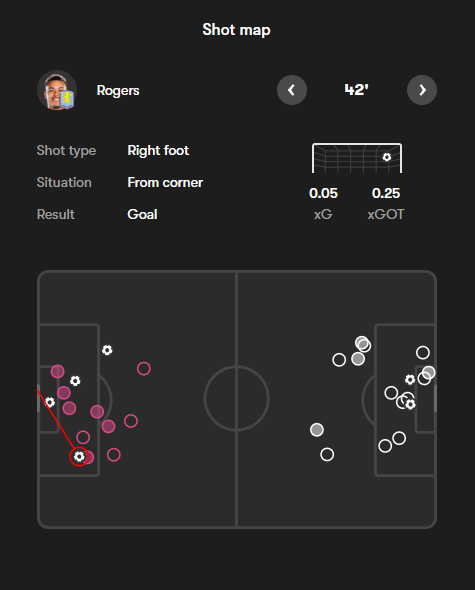Select upper goal icon in right penalty area
The height and width of the screenshot is (590, 475).
pos(410,379)
